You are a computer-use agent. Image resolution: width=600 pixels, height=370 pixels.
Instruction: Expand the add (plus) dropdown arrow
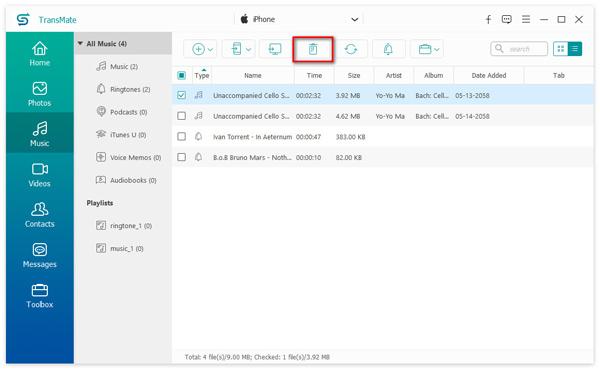tap(210, 49)
